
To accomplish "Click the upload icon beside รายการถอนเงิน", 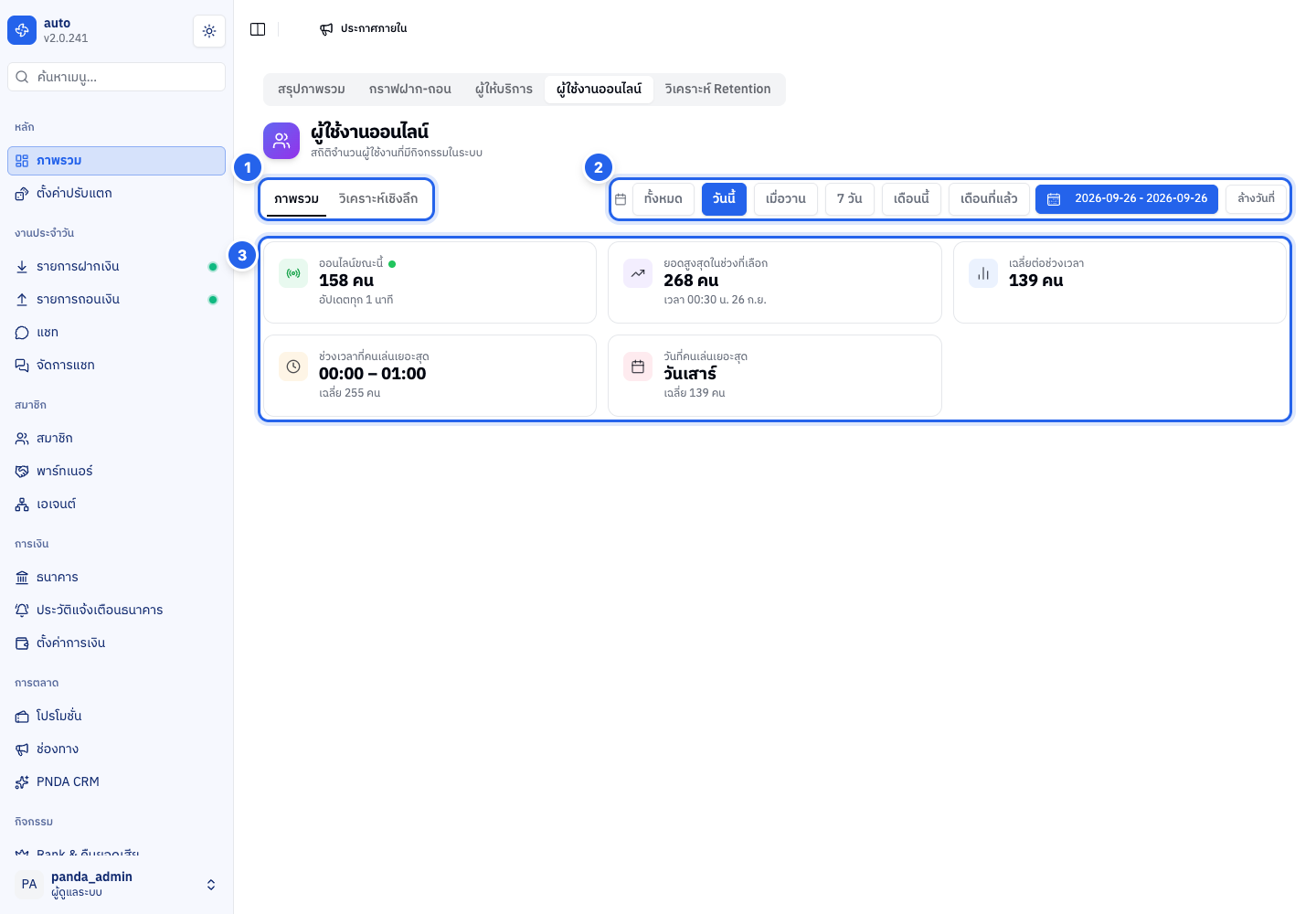I will pos(22,300).
